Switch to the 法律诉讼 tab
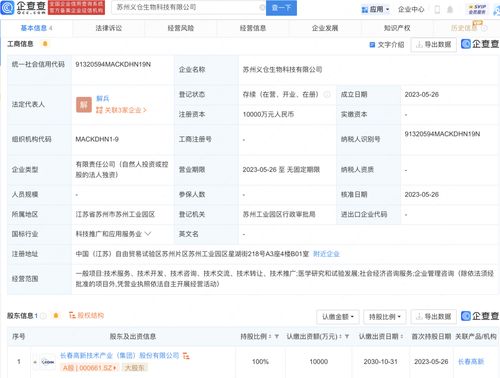 click(x=109, y=28)
